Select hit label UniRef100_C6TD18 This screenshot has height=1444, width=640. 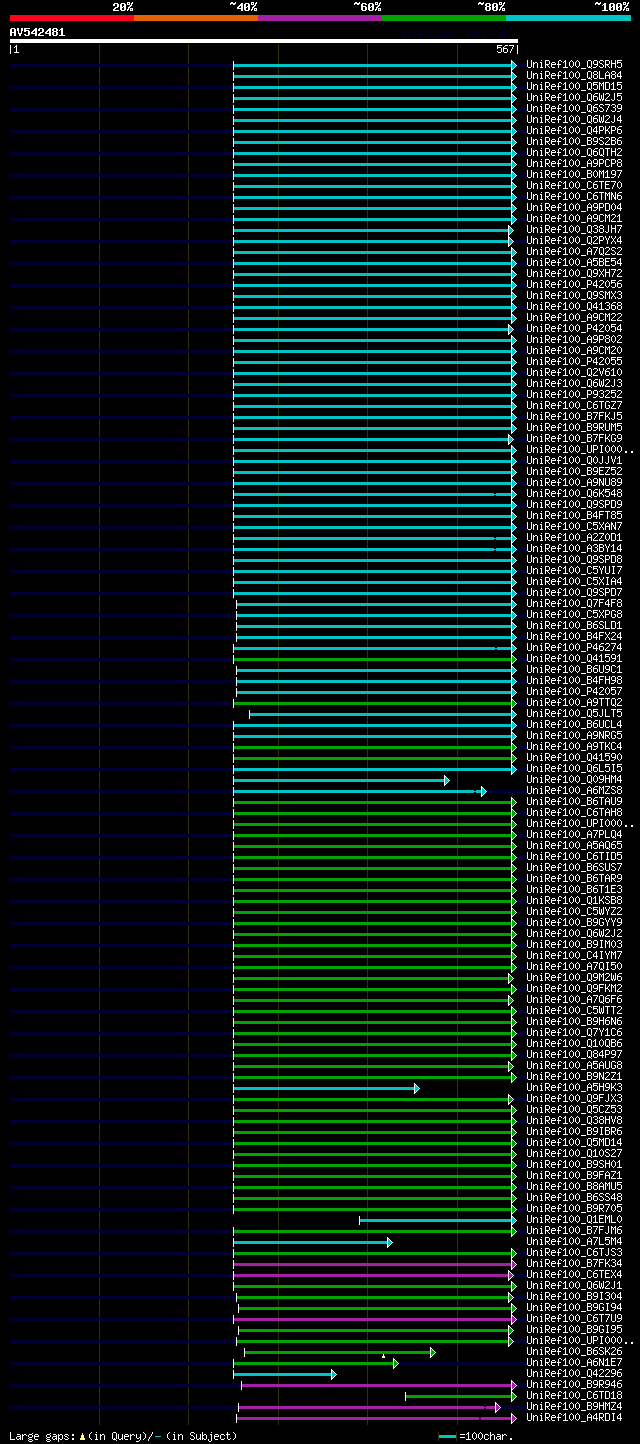click(574, 1395)
